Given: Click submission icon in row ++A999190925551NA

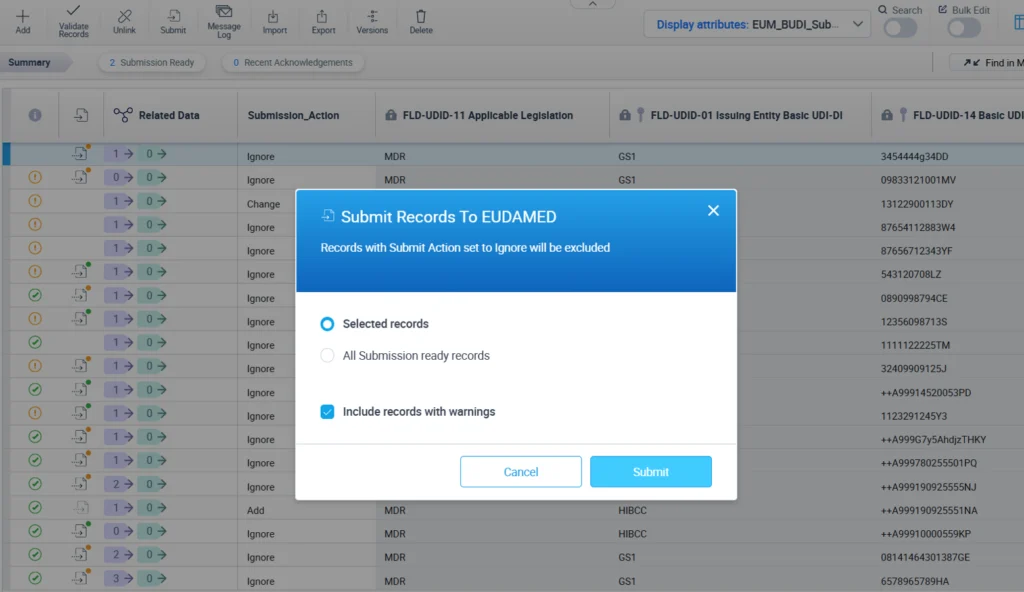Looking at the screenshot, I should [x=81, y=507].
